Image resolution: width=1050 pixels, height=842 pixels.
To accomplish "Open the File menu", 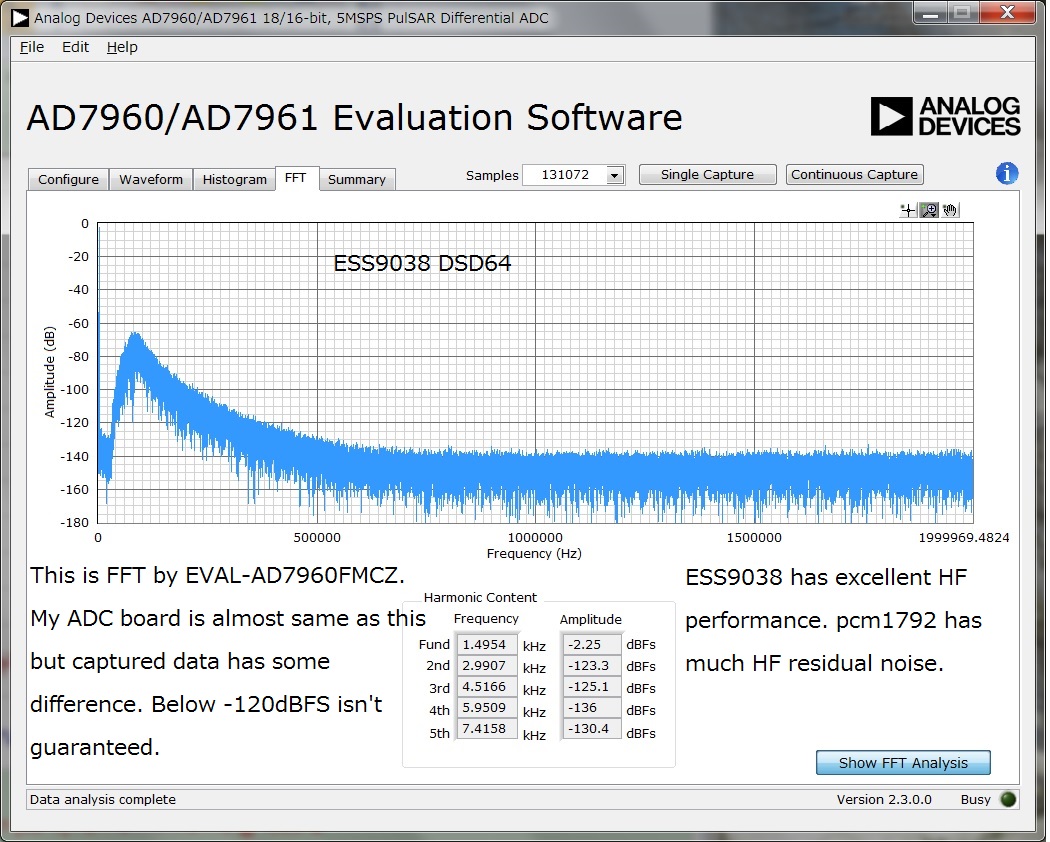I will click(31, 47).
